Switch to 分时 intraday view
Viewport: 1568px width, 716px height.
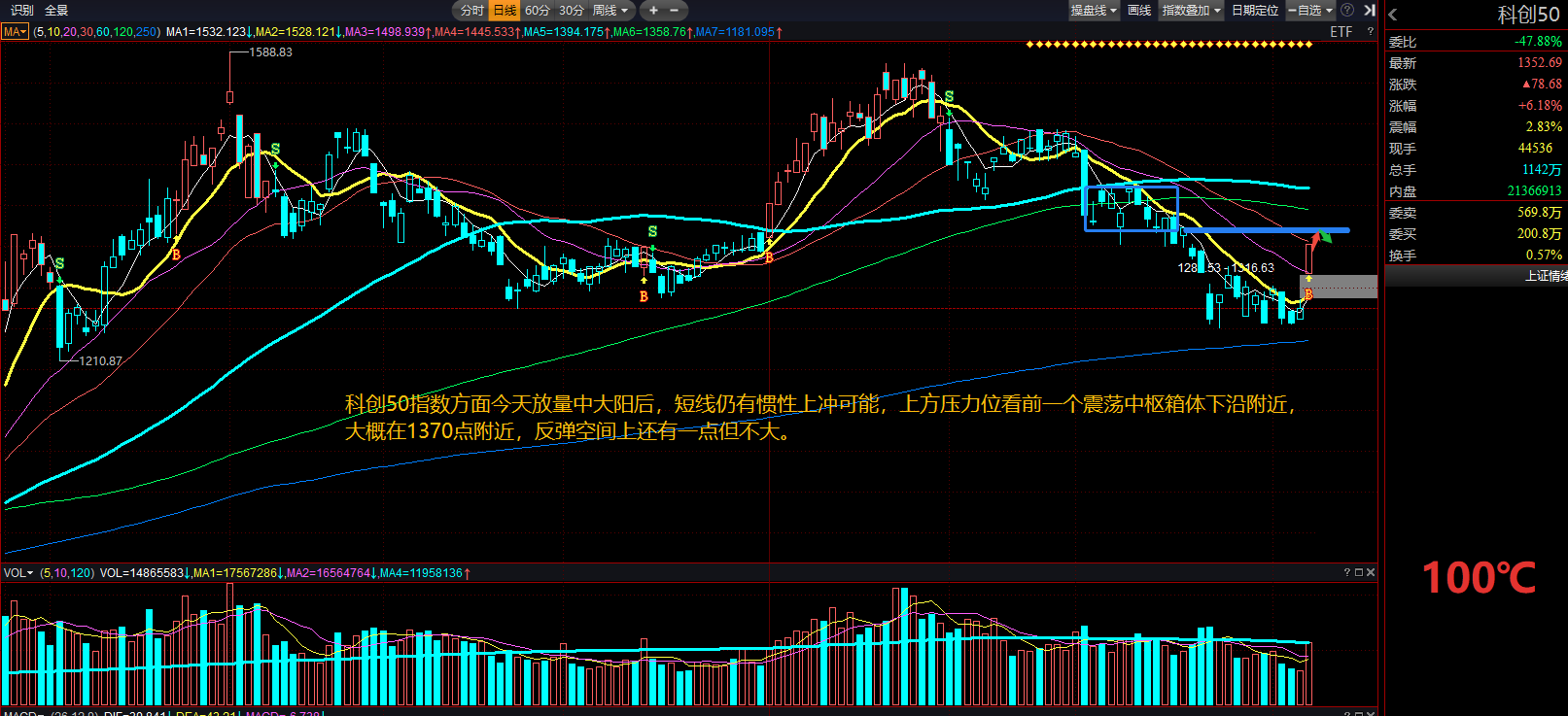[x=471, y=11]
